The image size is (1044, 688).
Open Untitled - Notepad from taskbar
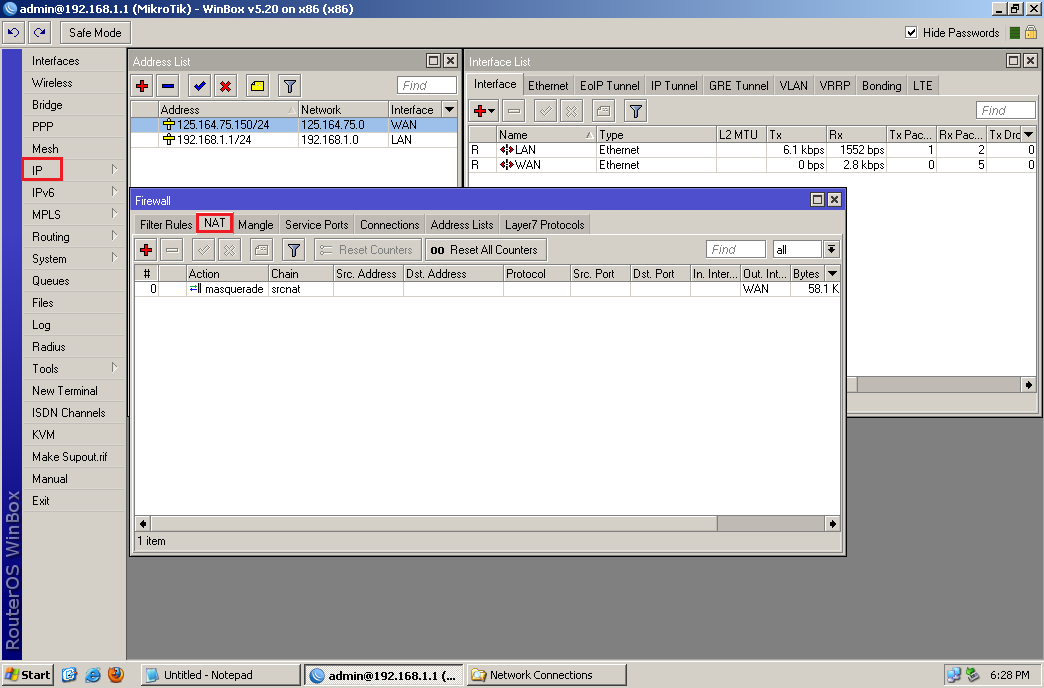point(220,675)
